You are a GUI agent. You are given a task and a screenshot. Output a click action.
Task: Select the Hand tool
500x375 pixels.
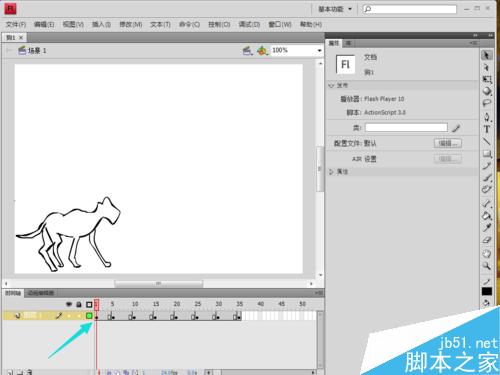(487, 254)
